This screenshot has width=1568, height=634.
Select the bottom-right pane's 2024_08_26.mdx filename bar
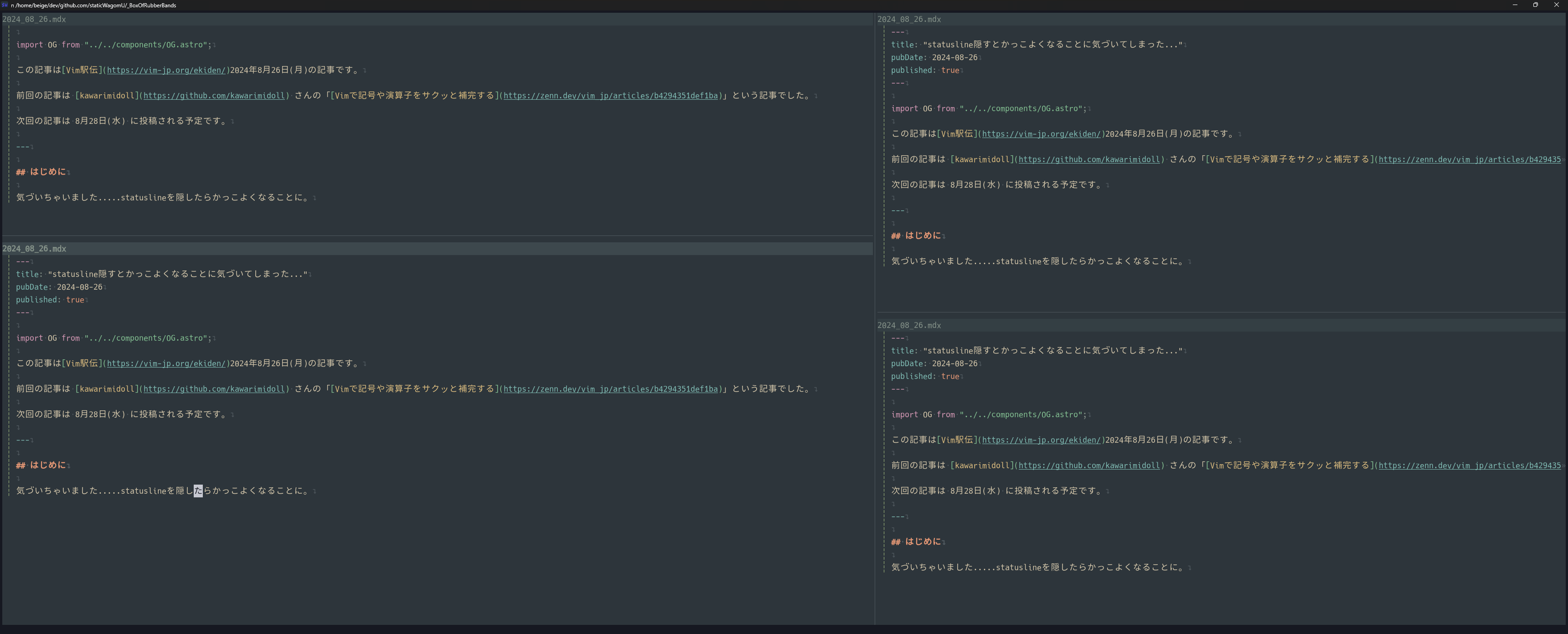tap(909, 326)
